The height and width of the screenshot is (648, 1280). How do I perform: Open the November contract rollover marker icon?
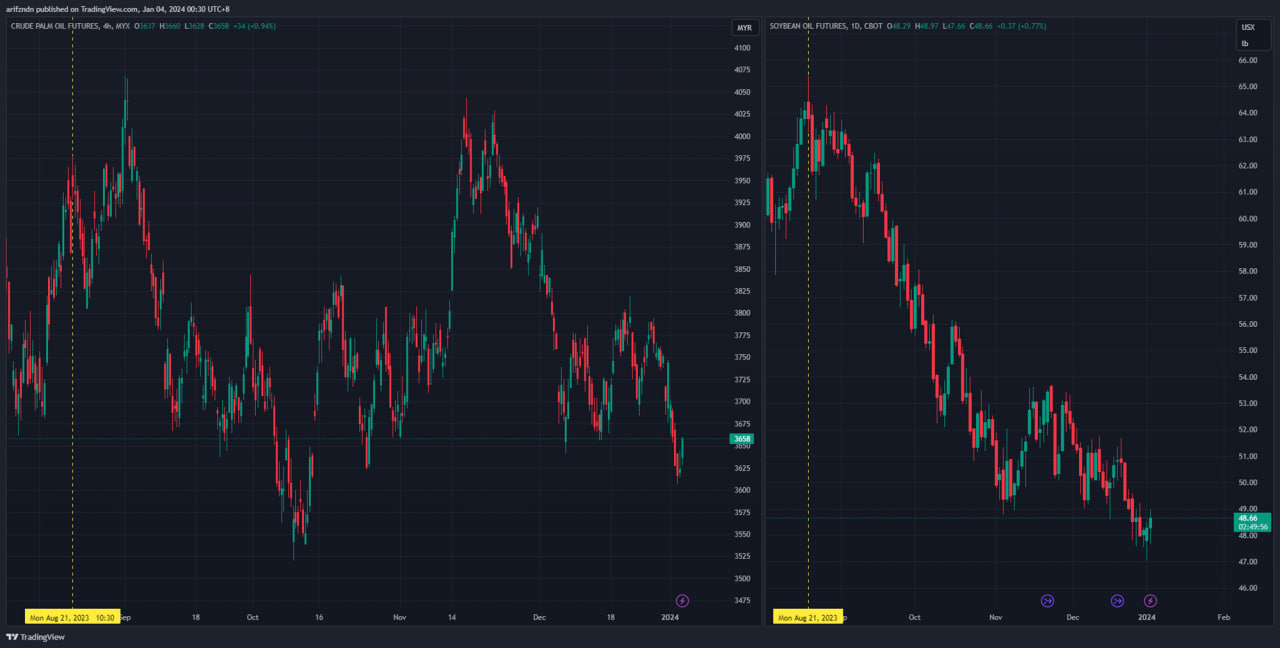point(1047,601)
